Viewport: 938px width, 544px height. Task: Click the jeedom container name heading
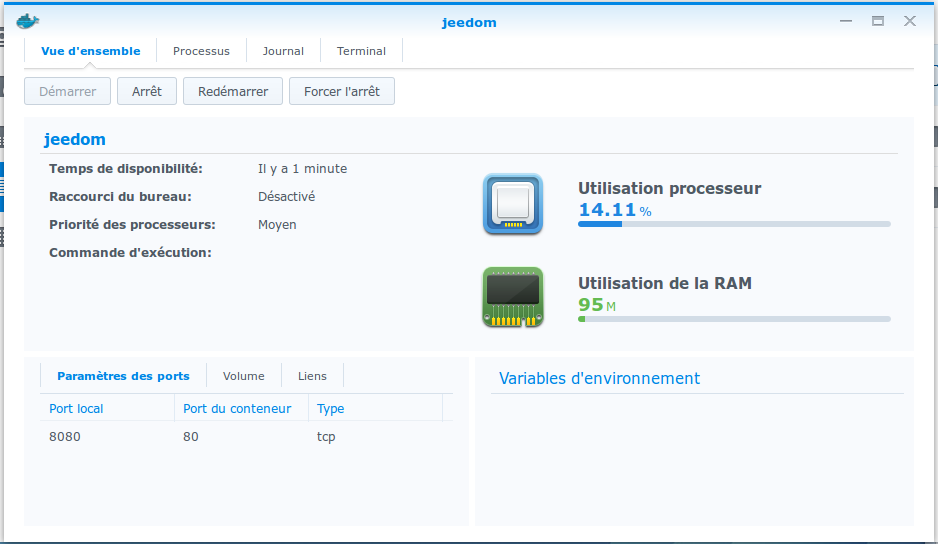[75, 139]
